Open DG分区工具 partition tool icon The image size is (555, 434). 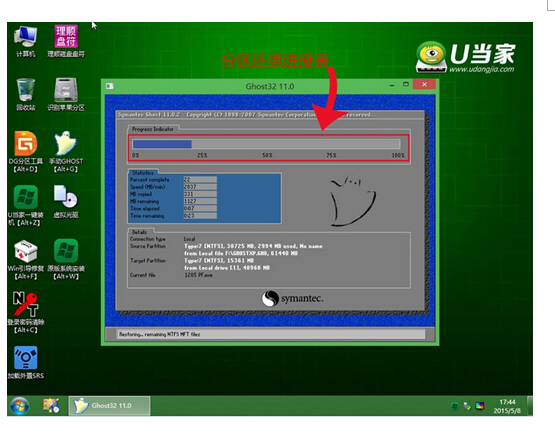[x=25, y=152]
